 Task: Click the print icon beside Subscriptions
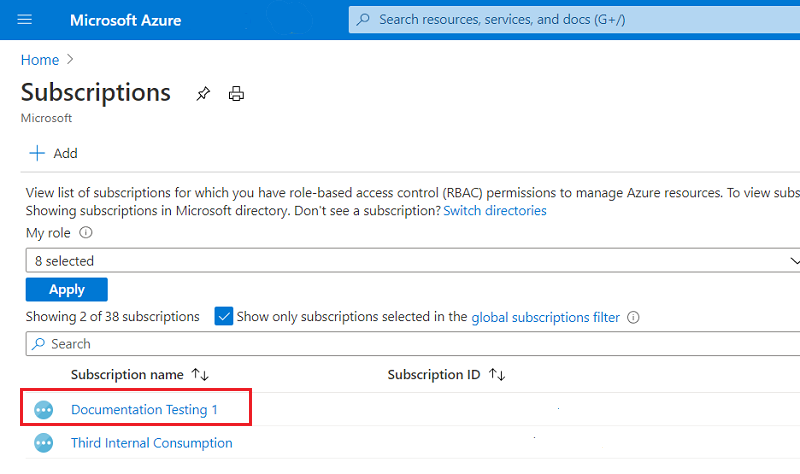click(x=236, y=94)
